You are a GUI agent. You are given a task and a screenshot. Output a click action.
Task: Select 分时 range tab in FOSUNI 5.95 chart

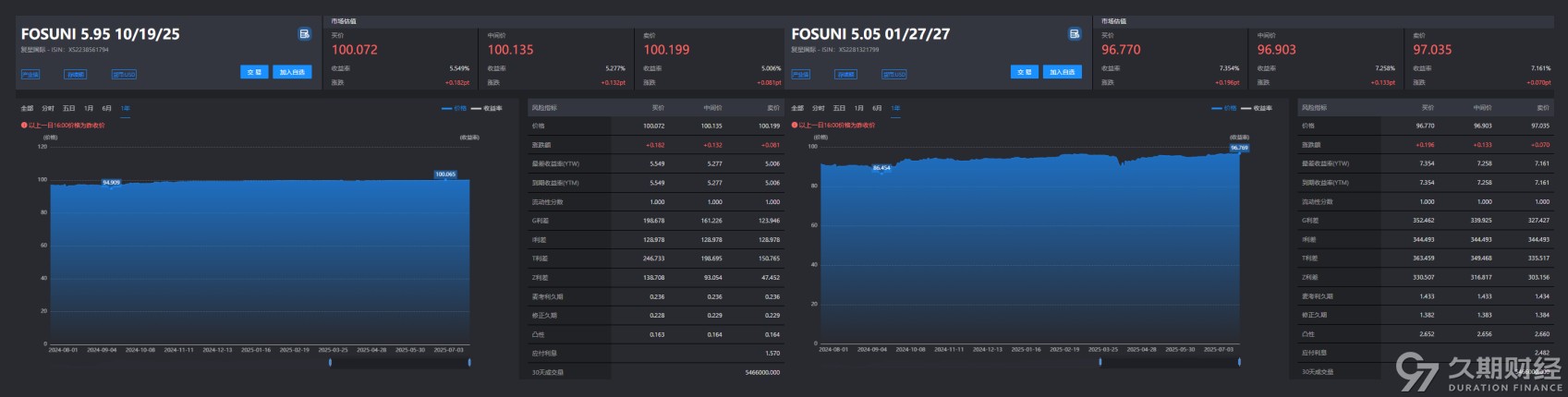[48, 108]
